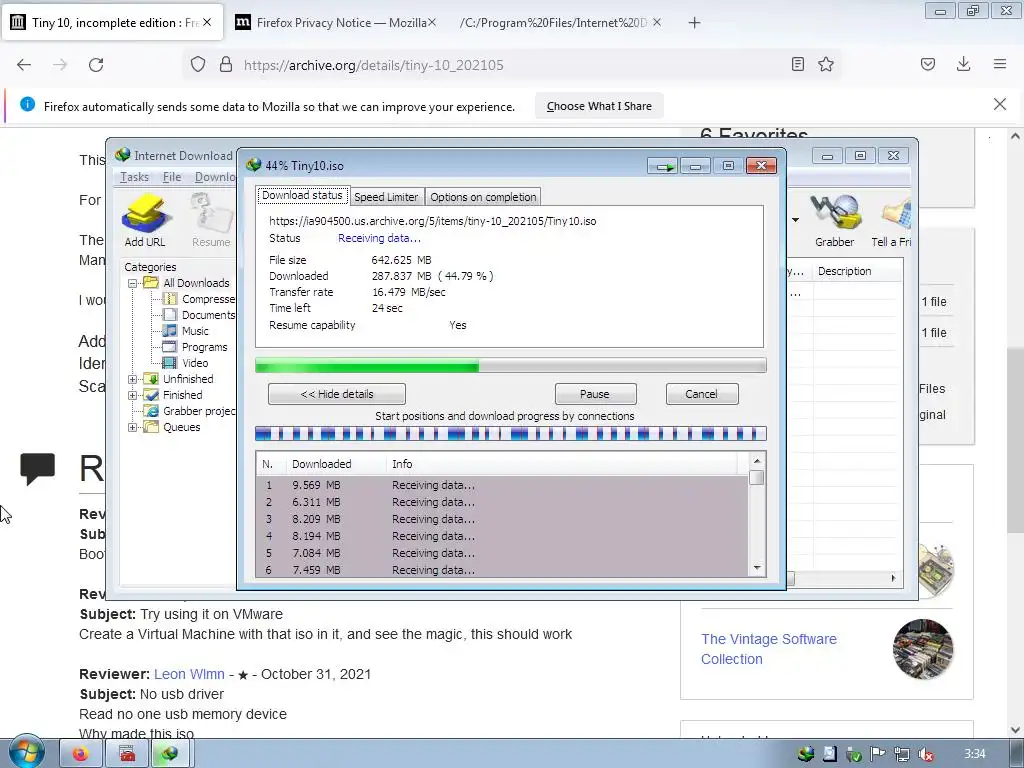Image resolution: width=1024 pixels, height=768 pixels.
Task: Pause the Tiny10.iso download
Action: click(x=595, y=394)
